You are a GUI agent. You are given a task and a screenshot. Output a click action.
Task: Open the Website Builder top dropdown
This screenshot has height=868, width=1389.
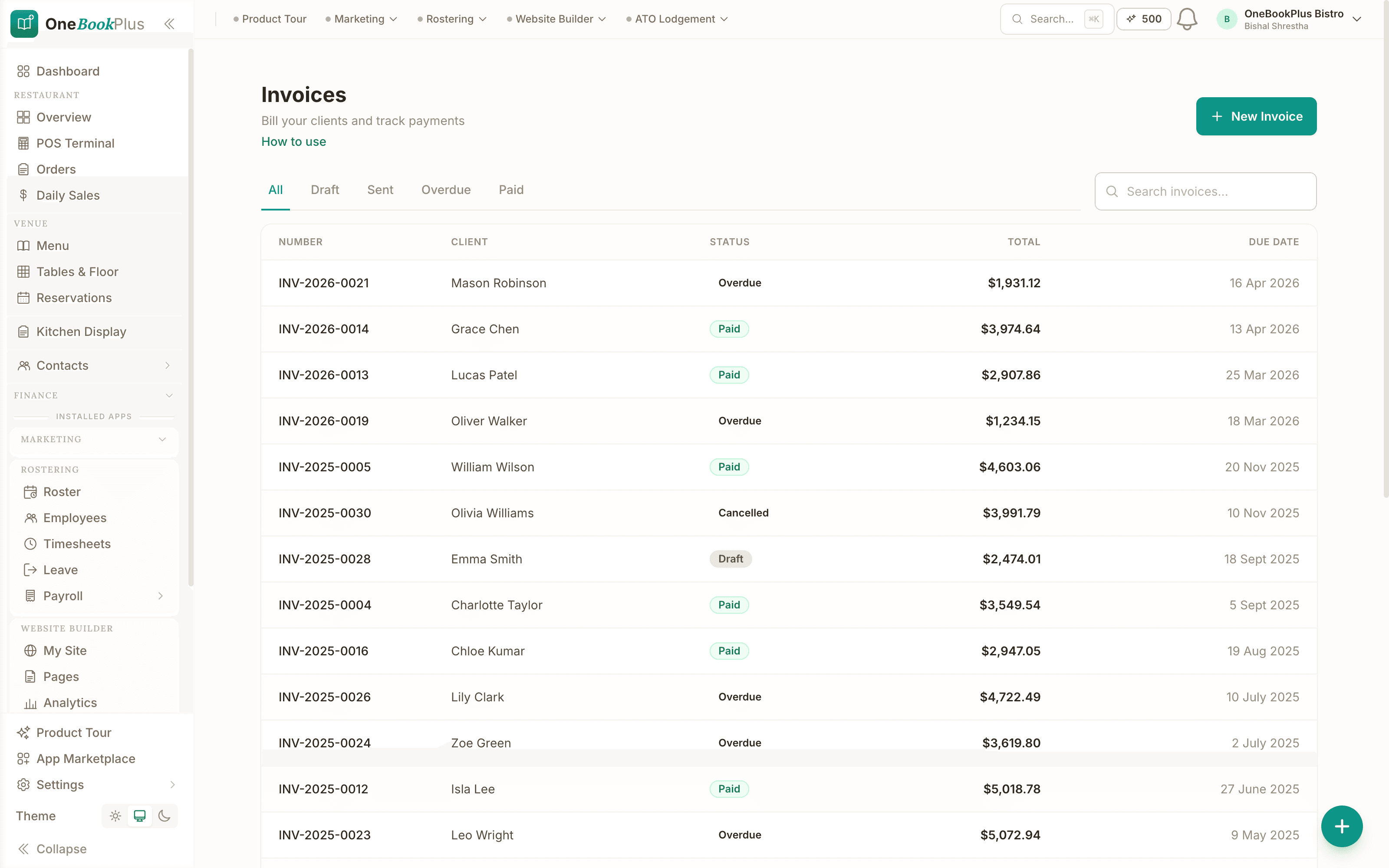(557, 19)
